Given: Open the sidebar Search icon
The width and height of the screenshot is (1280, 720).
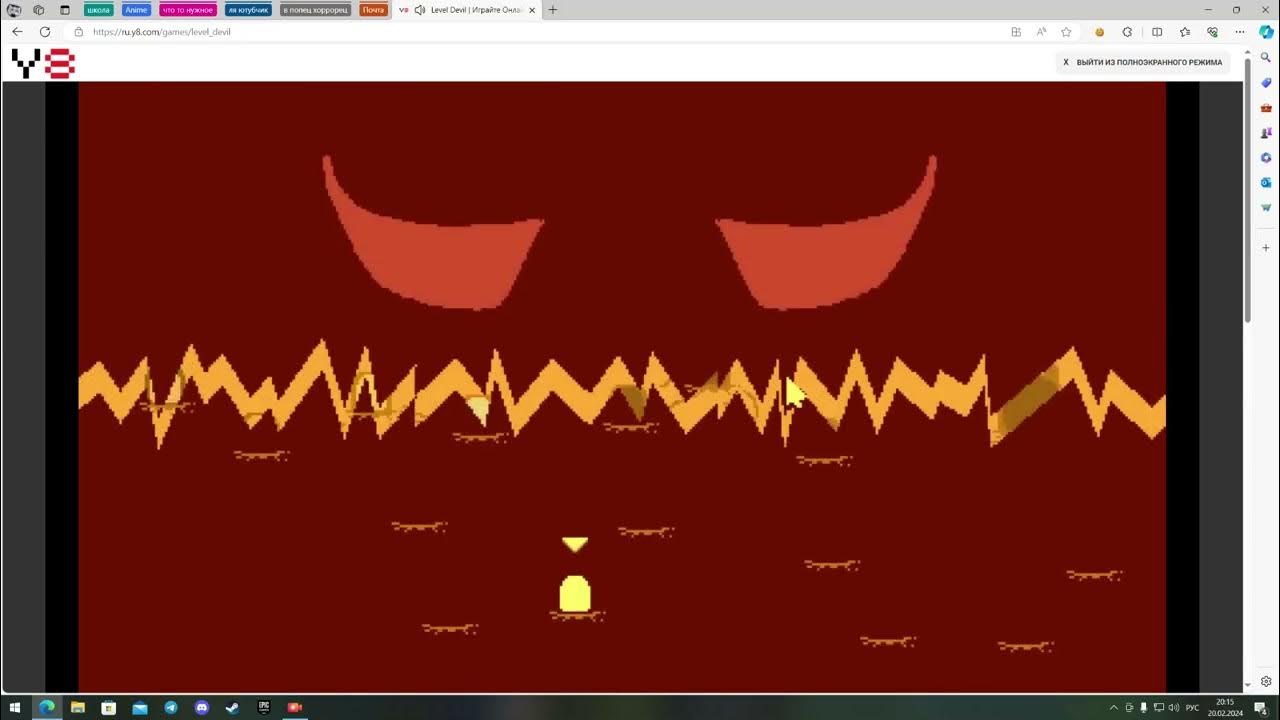Looking at the screenshot, I should [1266, 58].
